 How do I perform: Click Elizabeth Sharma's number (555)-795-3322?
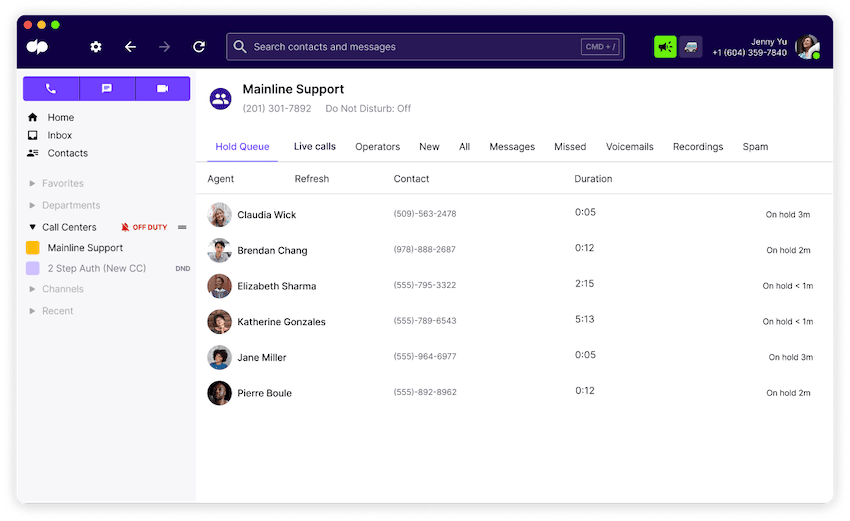coord(424,285)
